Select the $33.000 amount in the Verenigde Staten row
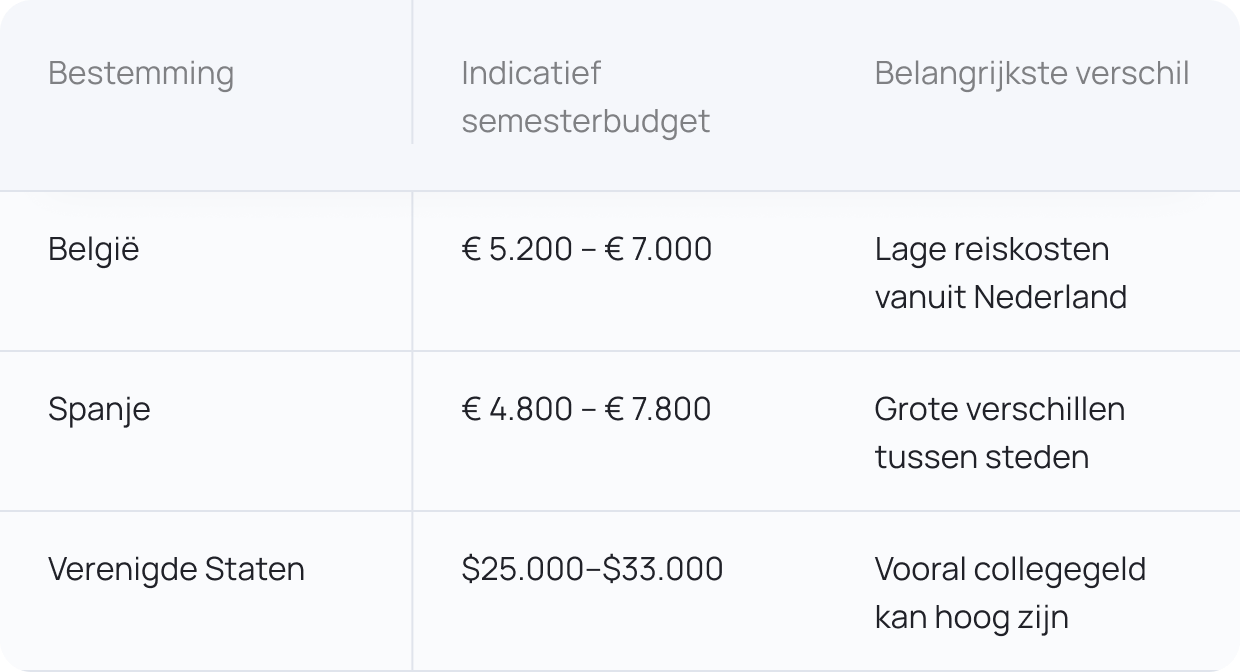The height and width of the screenshot is (672, 1240). pos(663,569)
